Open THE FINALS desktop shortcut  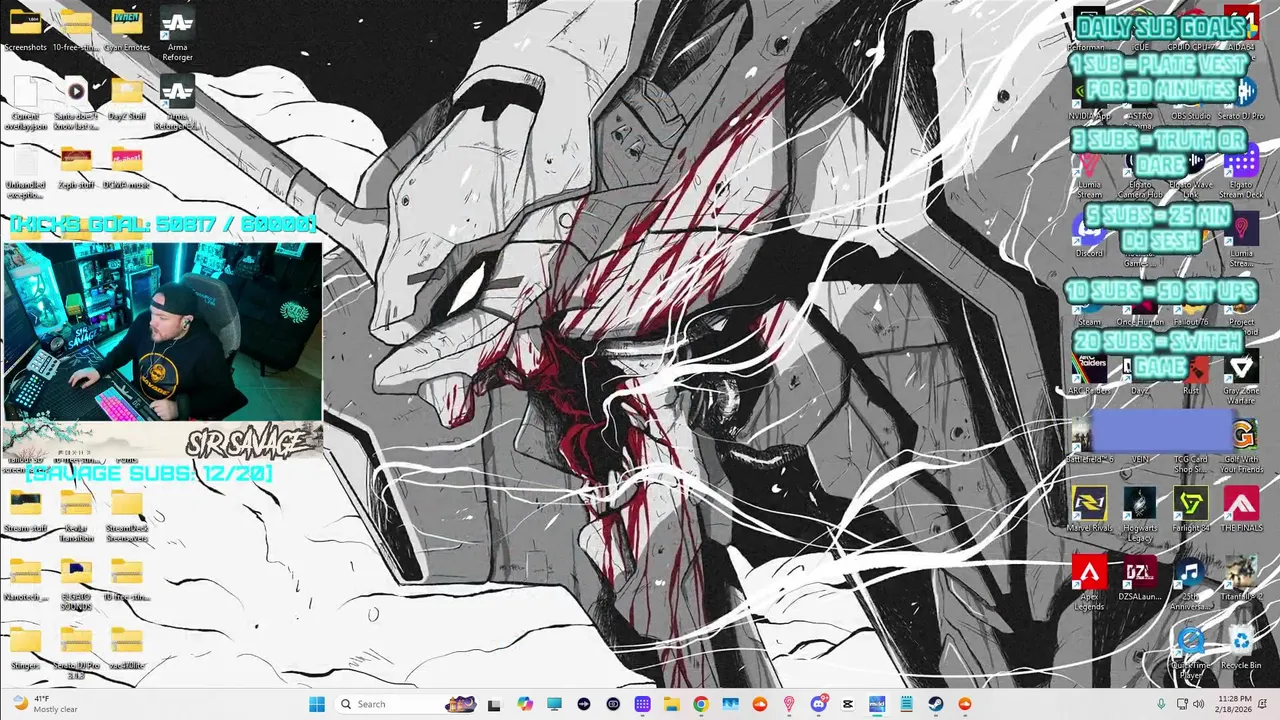1241,510
